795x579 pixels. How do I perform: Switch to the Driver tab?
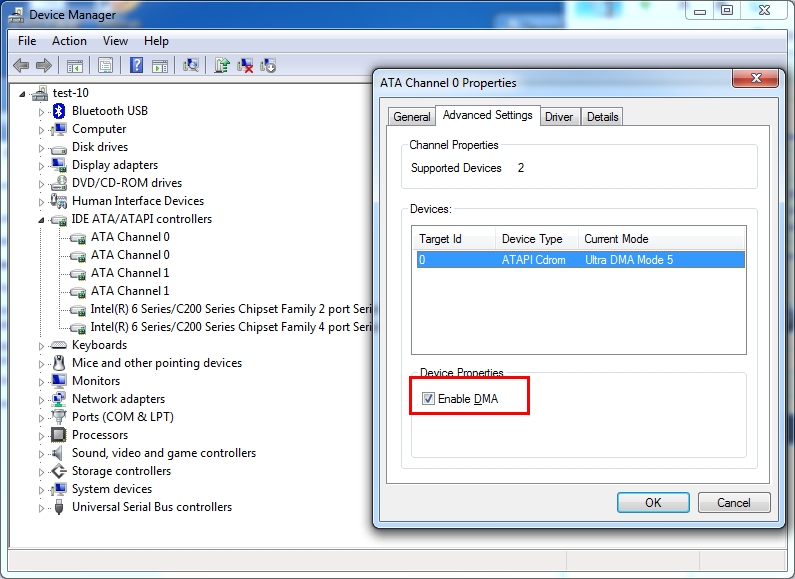559,117
